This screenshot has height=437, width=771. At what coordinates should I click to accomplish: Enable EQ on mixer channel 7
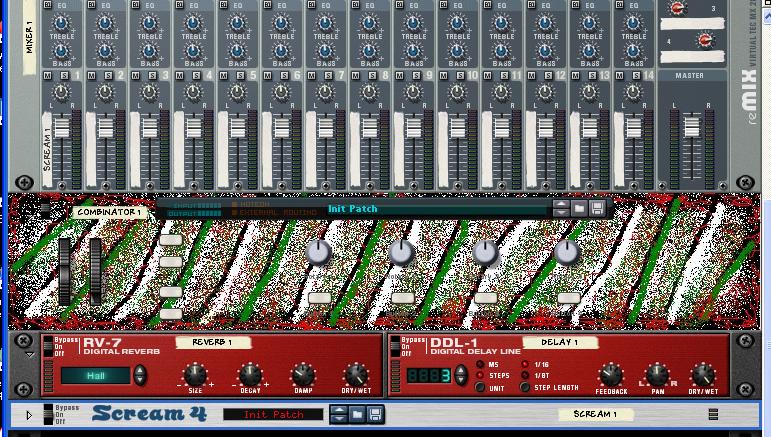coord(312,5)
